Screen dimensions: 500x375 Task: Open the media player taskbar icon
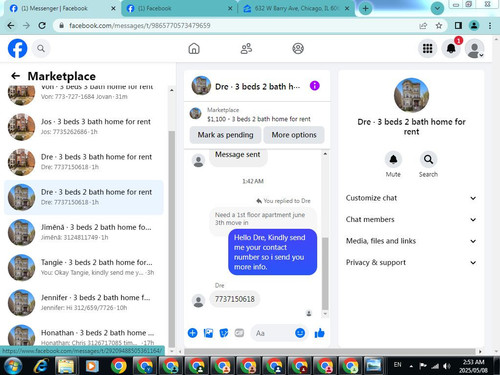coord(92,366)
